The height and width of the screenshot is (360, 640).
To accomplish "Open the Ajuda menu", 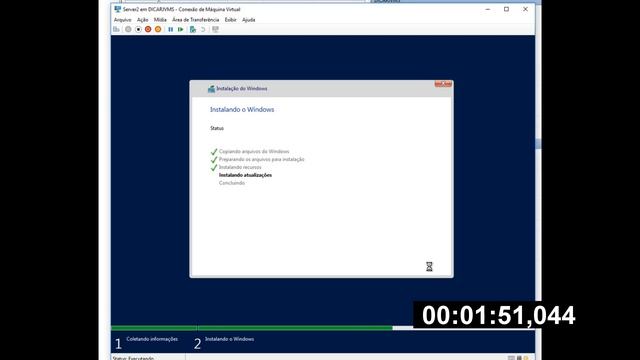I will tap(249, 20).
